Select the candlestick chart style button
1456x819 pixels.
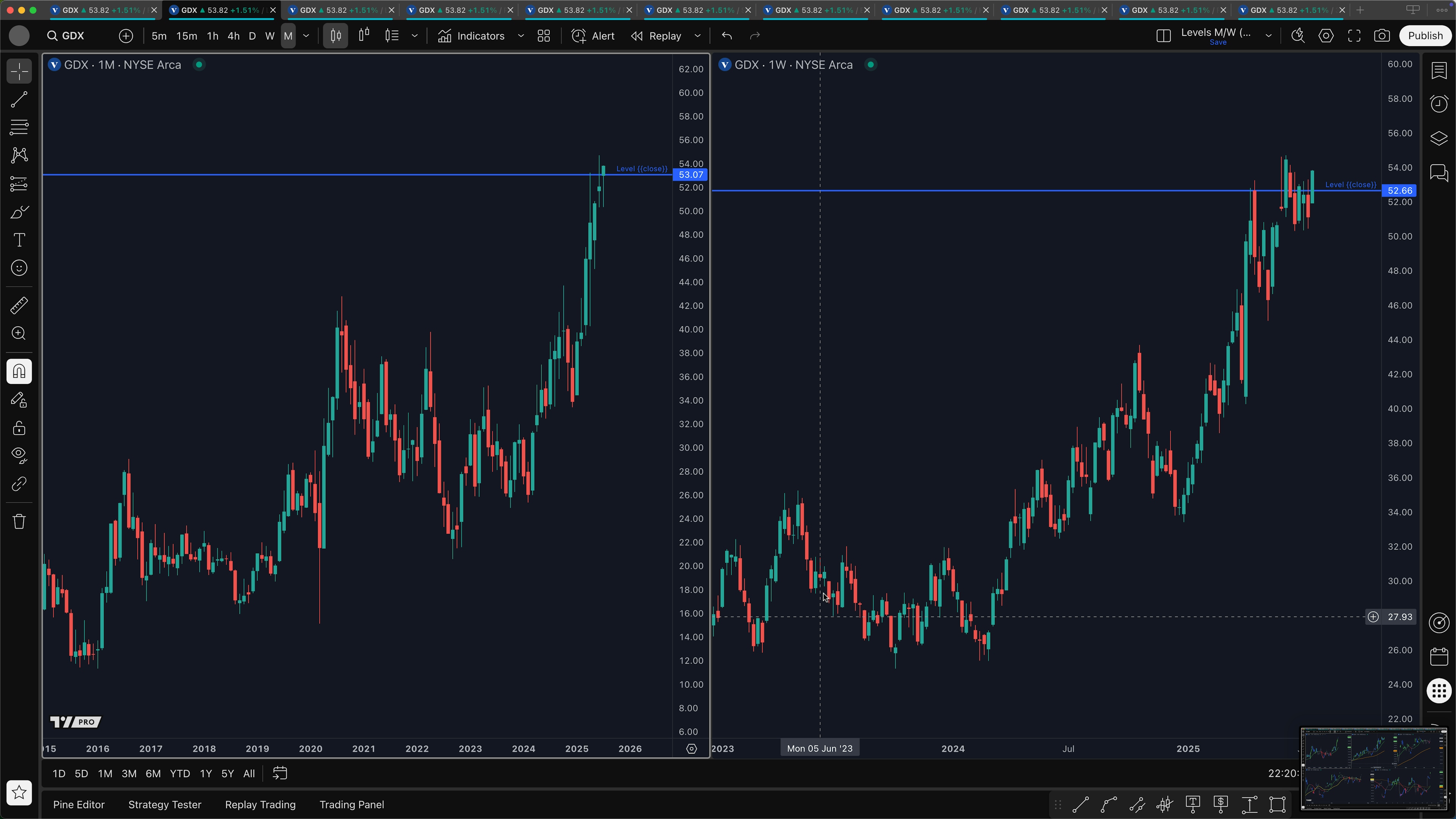(x=336, y=36)
